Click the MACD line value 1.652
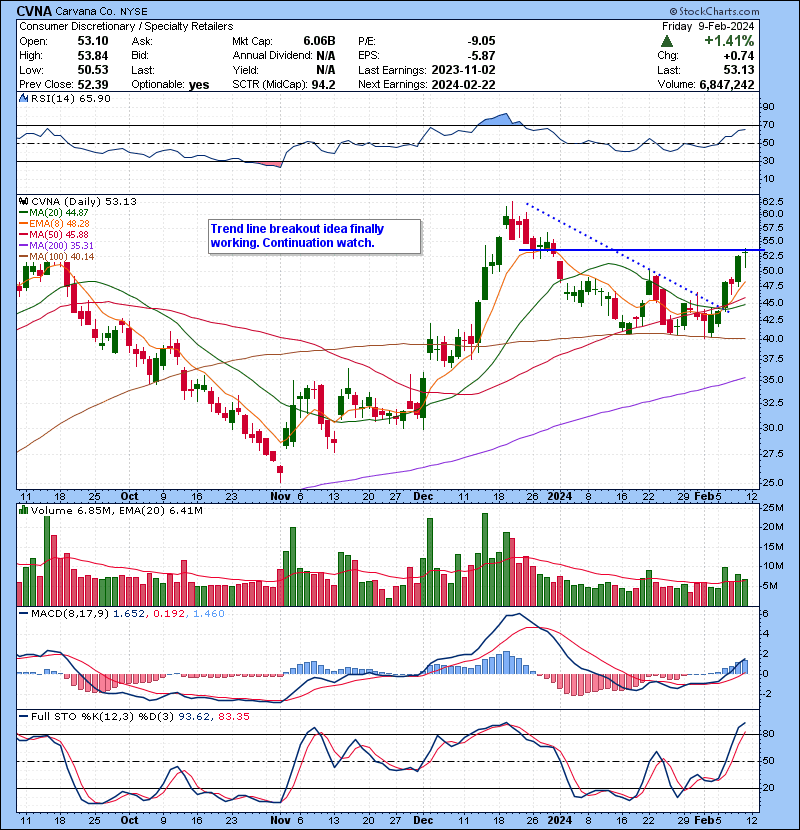 (x=129, y=614)
